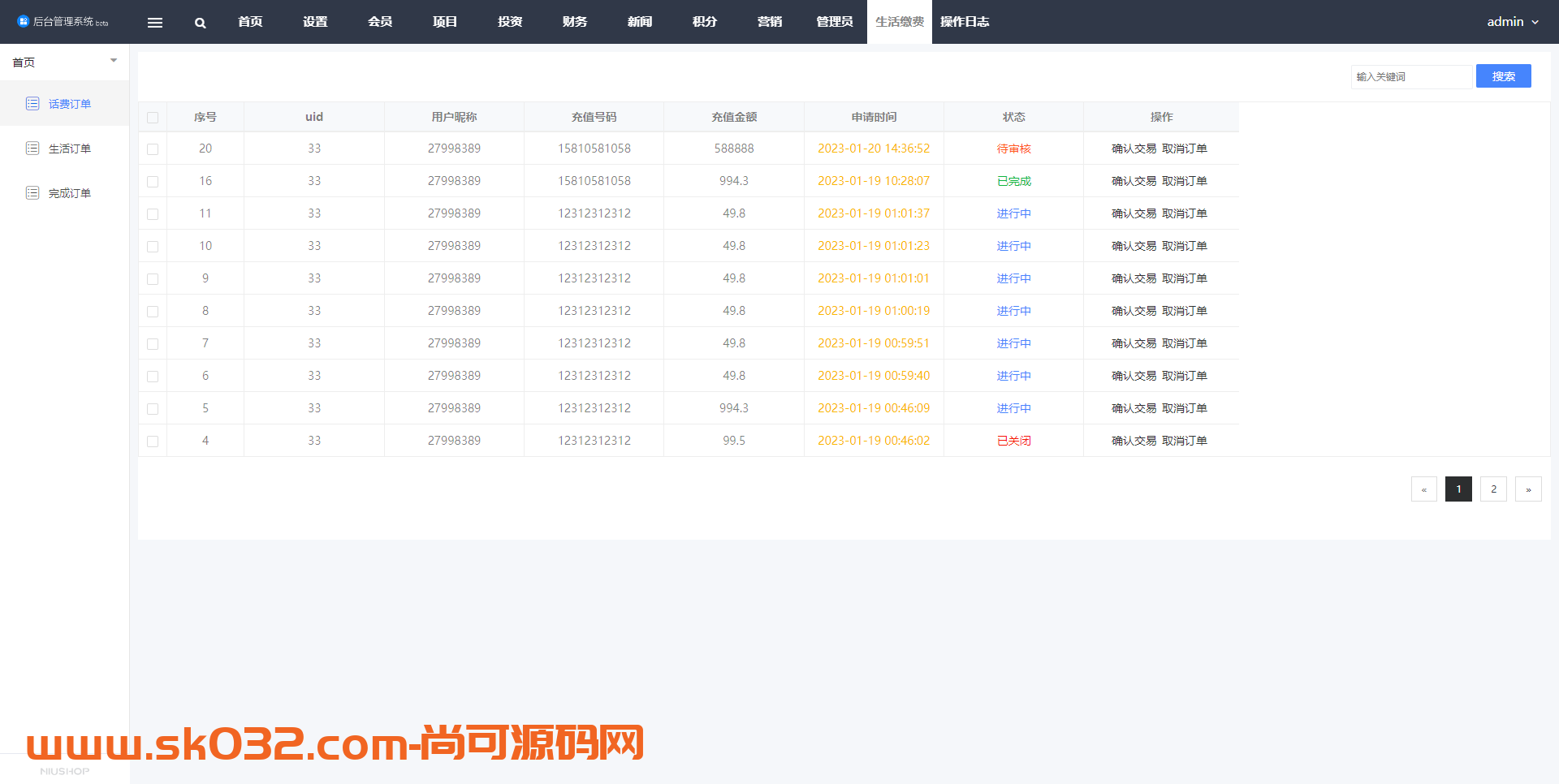Click the 申请时间 column header

click(x=874, y=117)
